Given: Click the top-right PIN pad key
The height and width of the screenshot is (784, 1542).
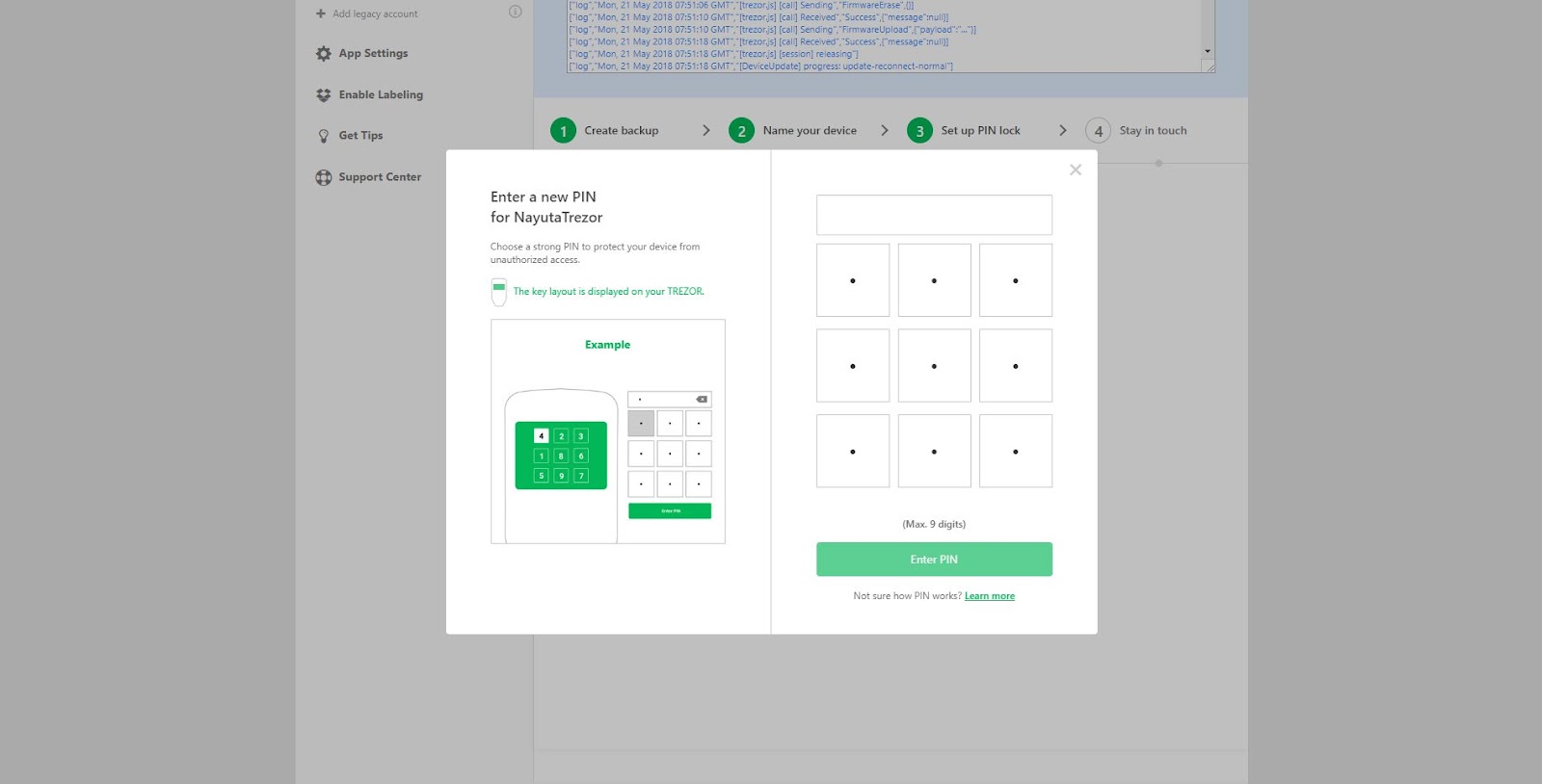Looking at the screenshot, I should point(1016,280).
